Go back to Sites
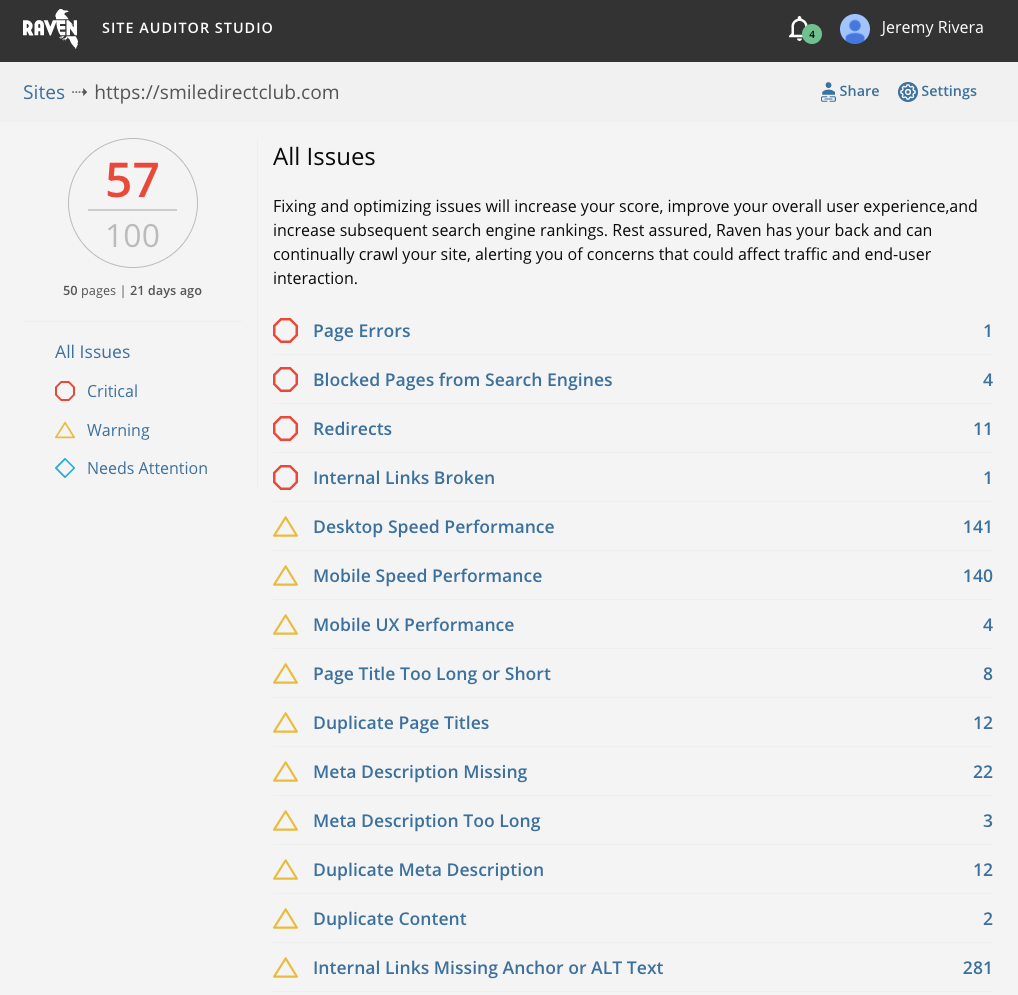The image size is (1018, 995). click(x=43, y=92)
